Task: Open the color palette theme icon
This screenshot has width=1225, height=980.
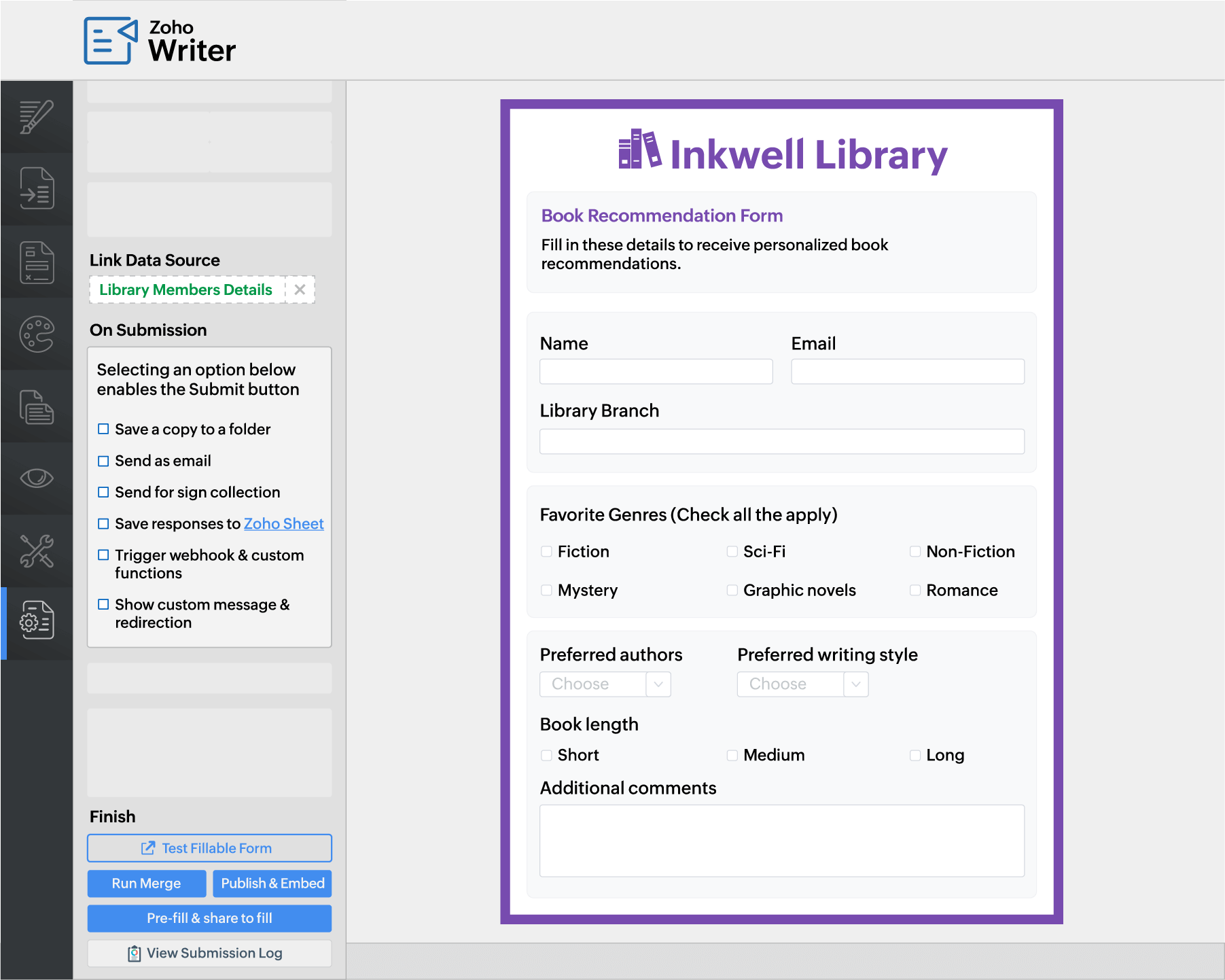Action: (x=37, y=334)
